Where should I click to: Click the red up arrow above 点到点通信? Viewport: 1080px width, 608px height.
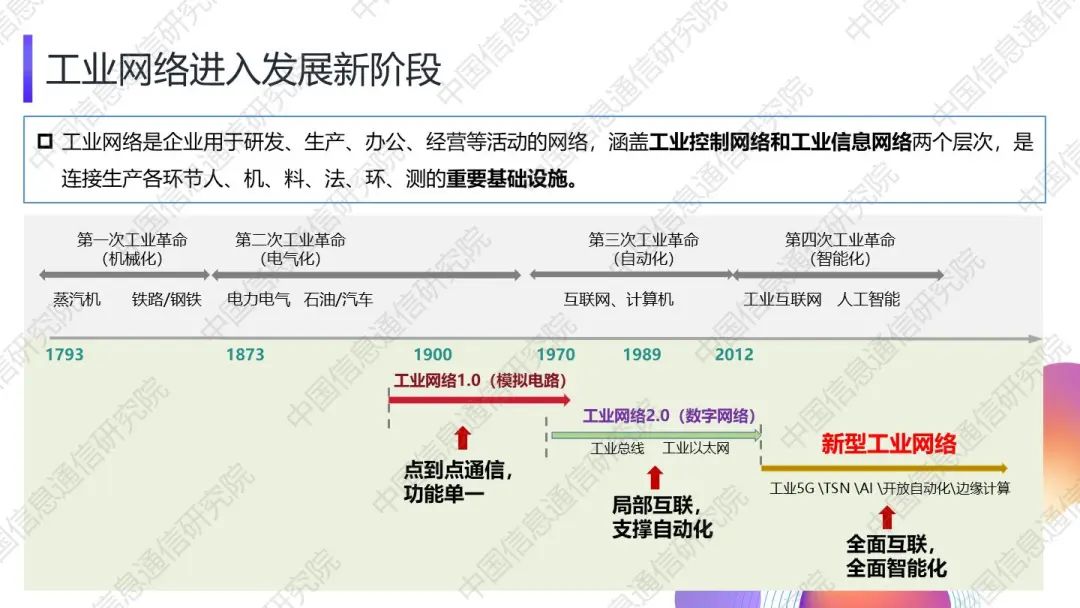tap(462, 437)
